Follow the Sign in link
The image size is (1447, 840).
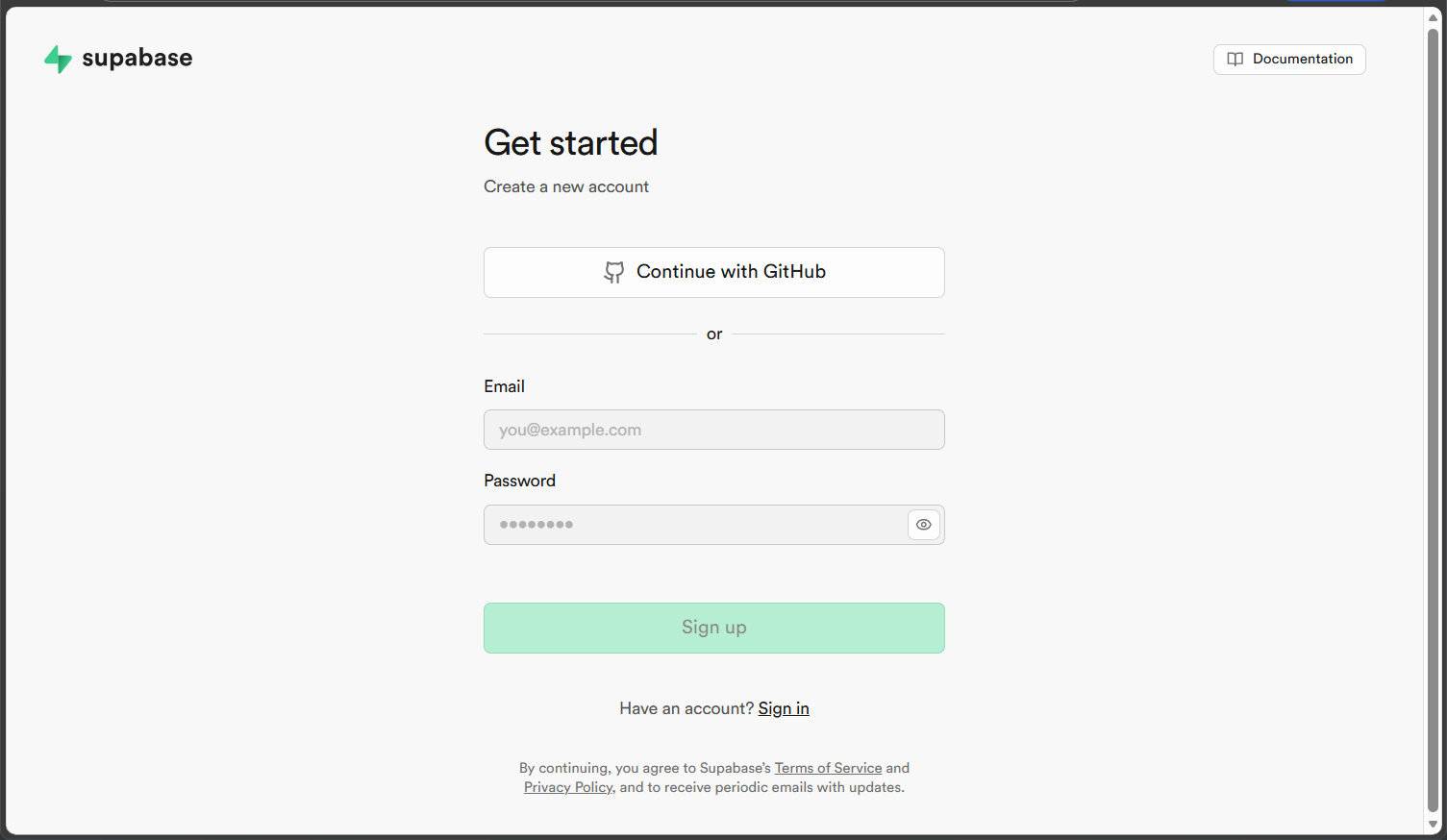784,708
